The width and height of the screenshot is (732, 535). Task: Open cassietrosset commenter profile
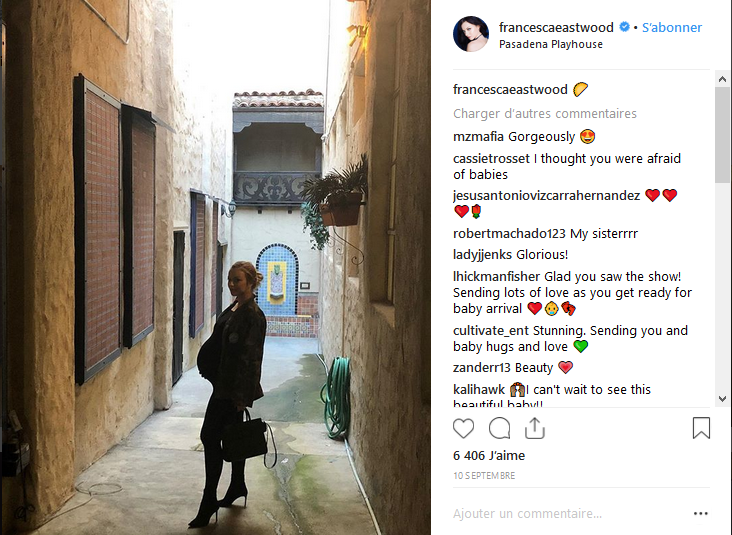coord(491,159)
